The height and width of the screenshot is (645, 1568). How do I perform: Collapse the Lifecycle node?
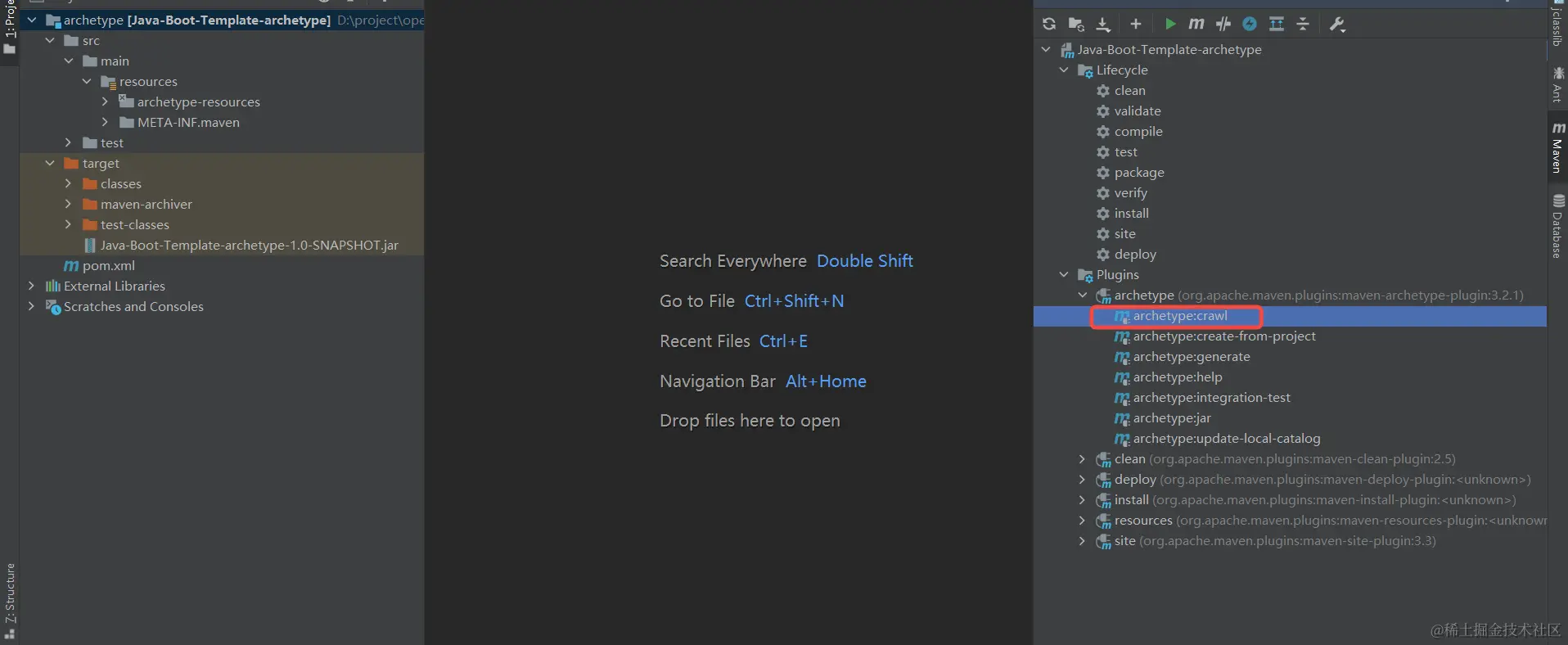1064,70
